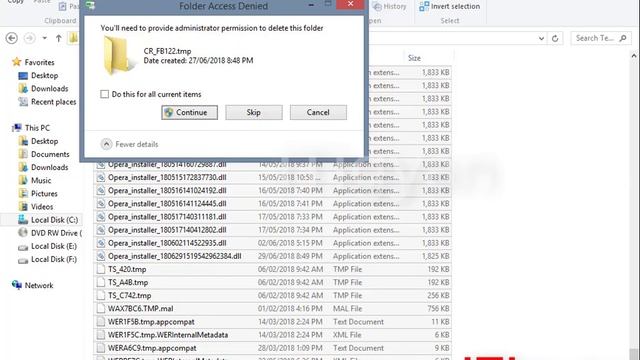Viewport: 640px width, 360px height.
Task: Select Local Disk (E:) in sidebar
Action: click(54, 246)
